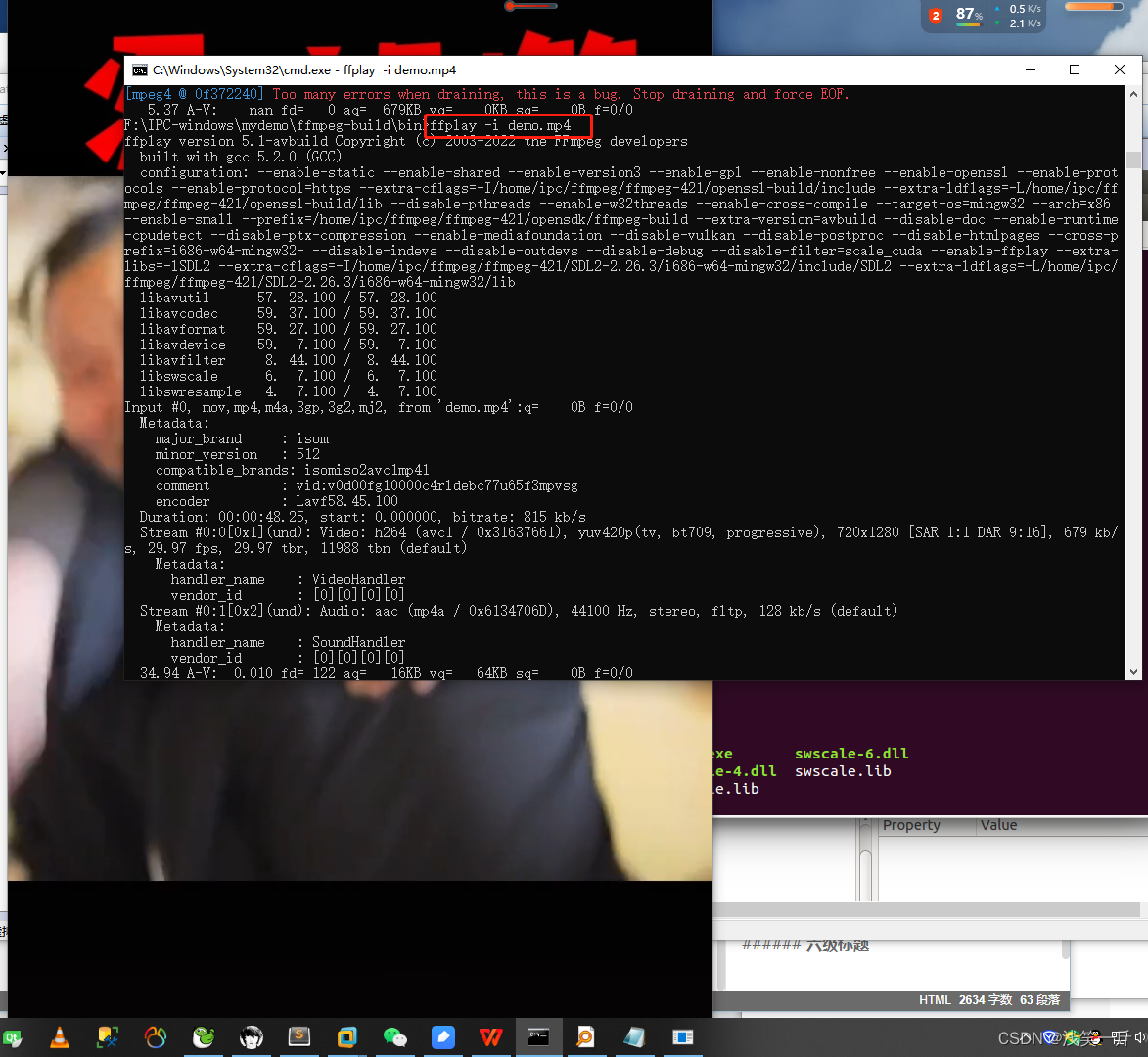This screenshot has height=1057, width=1148.
Task: Click 'handler_name : SoundHandler' line
Action: 288,642
